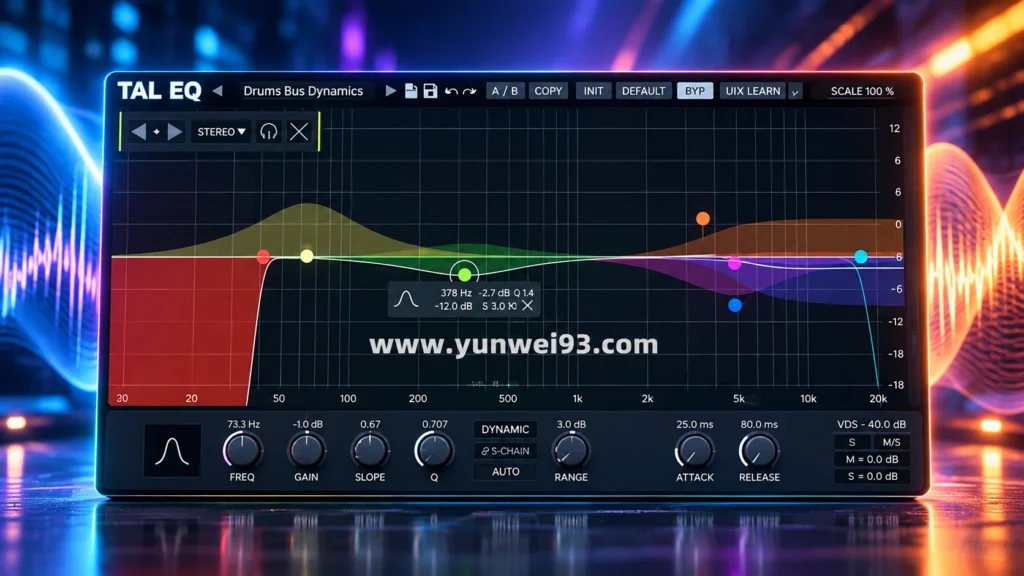This screenshot has height=576, width=1024.
Task: Toggle the S-CHAIN sidechain option
Action: pos(505,451)
